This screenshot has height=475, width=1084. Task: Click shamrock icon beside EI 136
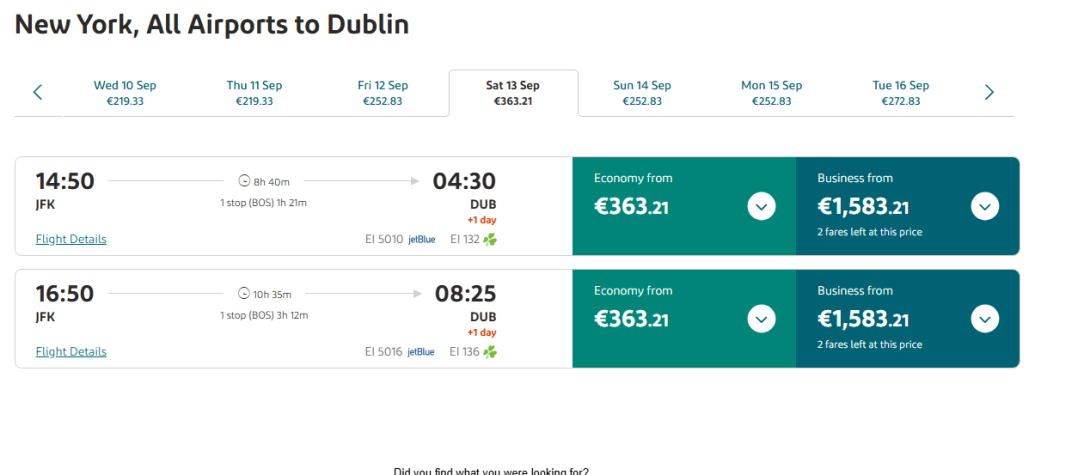pos(490,352)
